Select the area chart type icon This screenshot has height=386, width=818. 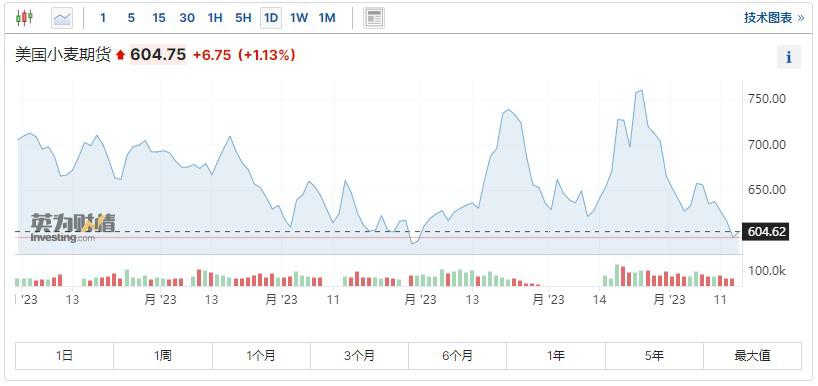coord(62,18)
